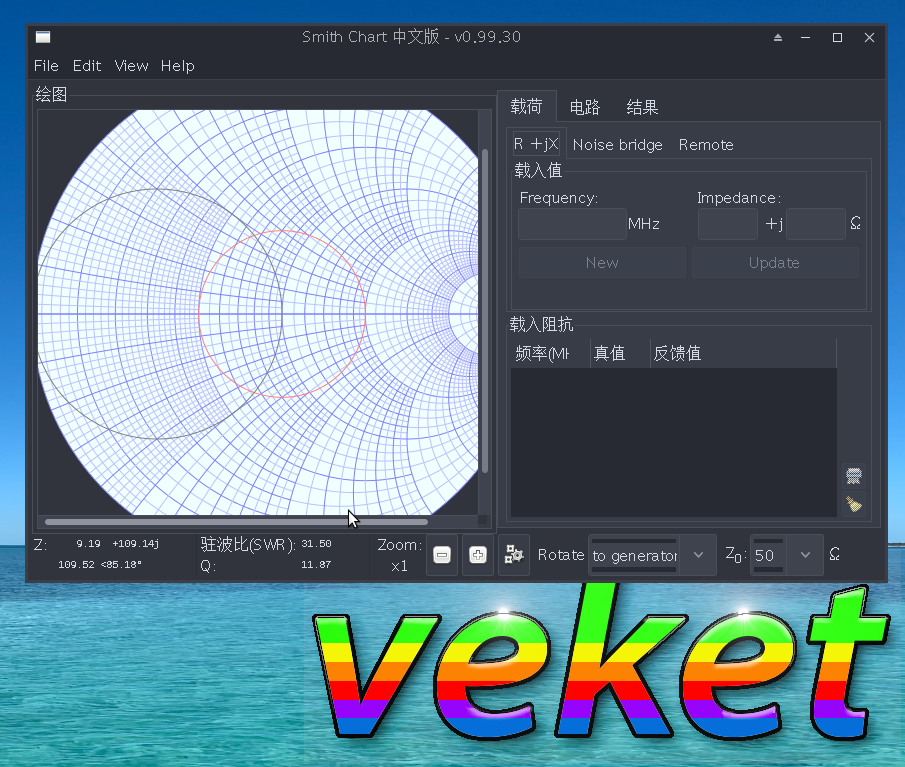Open the gears settings button beside zoom

514,555
